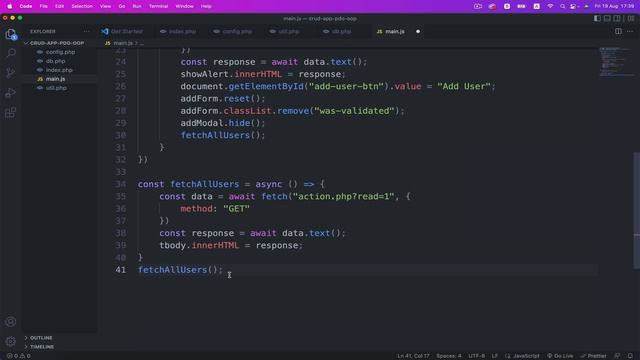The height and width of the screenshot is (360, 640).
Task: Expand the OUTLINE section
Action: pos(41,338)
